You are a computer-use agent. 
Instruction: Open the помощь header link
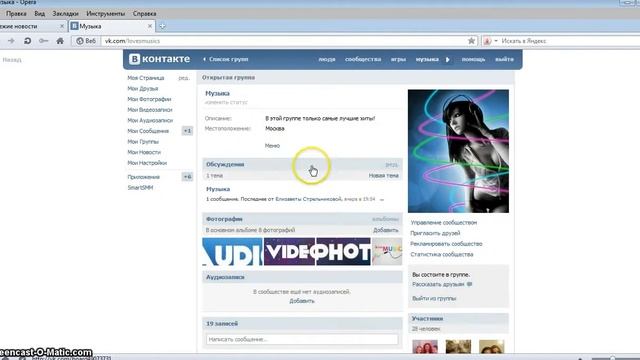pyautogui.click(x=473, y=59)
